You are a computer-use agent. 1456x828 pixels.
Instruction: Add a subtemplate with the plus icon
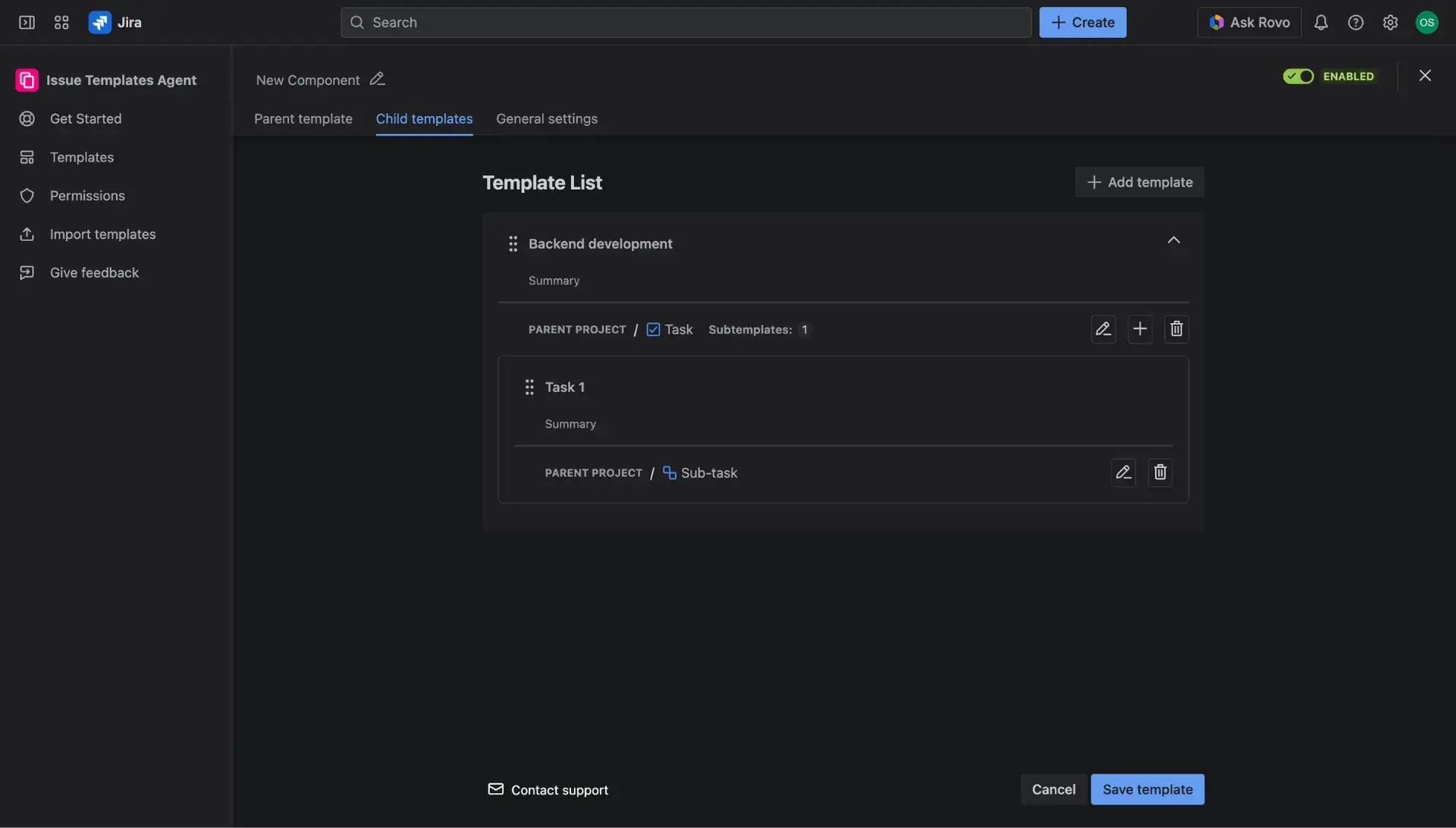click(1140, 328)
